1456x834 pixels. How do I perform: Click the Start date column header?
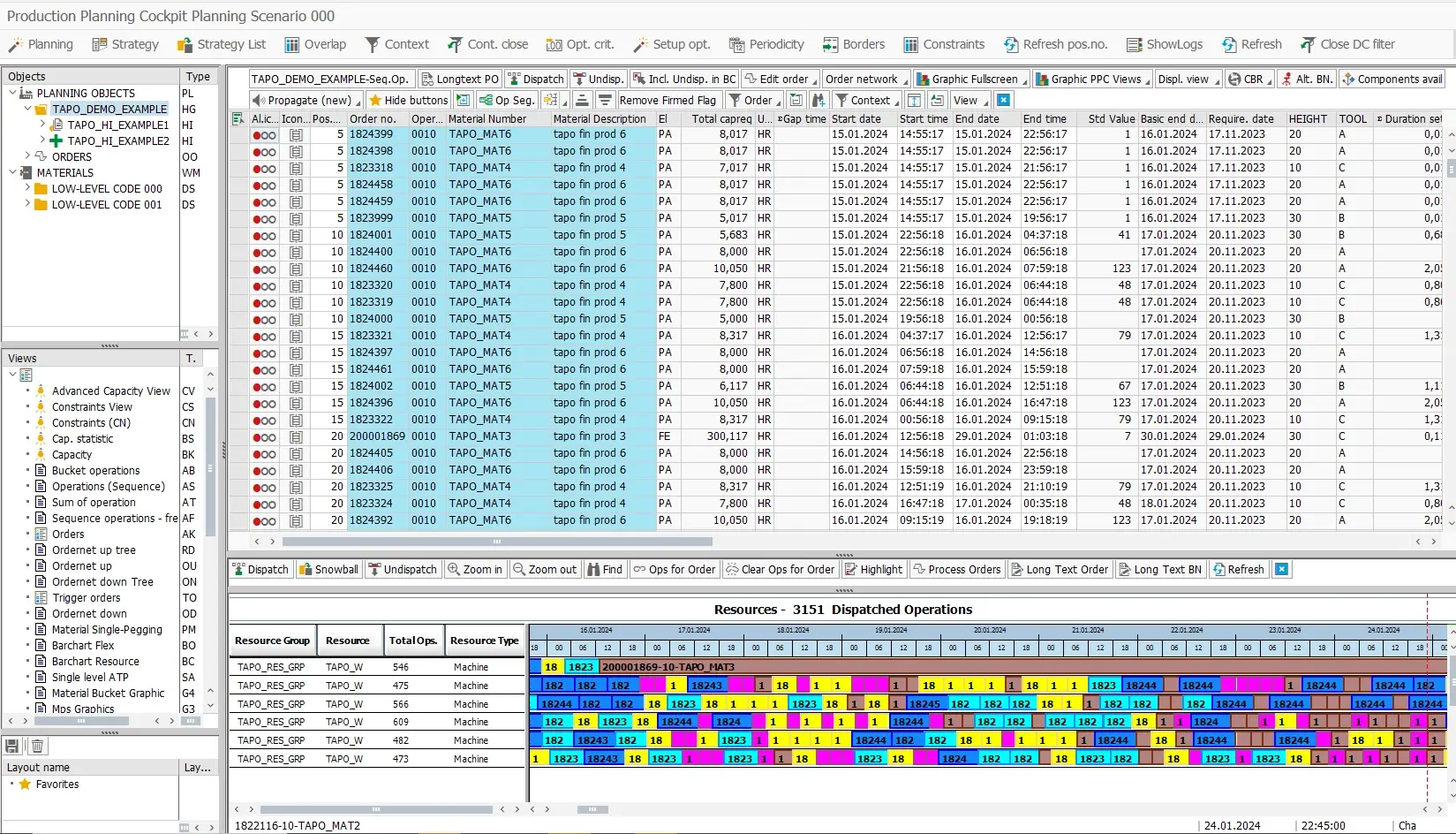(863, 118)
